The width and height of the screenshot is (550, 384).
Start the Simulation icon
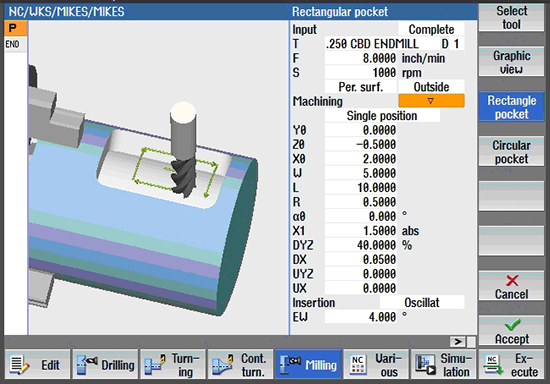[x=425, y=365]
